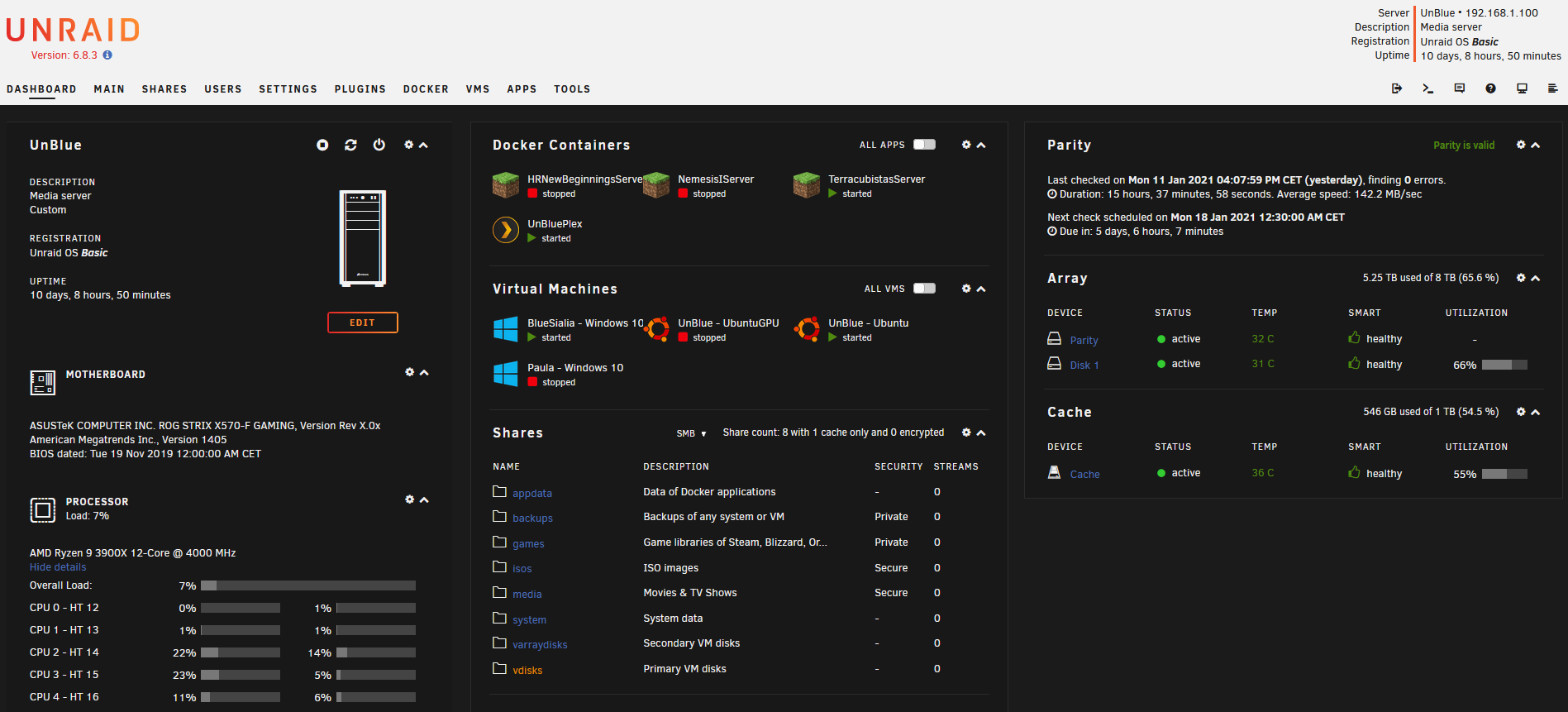Viewport: 1568px width, 712px height.
Task: Collapse the Processor section chevron
Action: tap(424, 500)
